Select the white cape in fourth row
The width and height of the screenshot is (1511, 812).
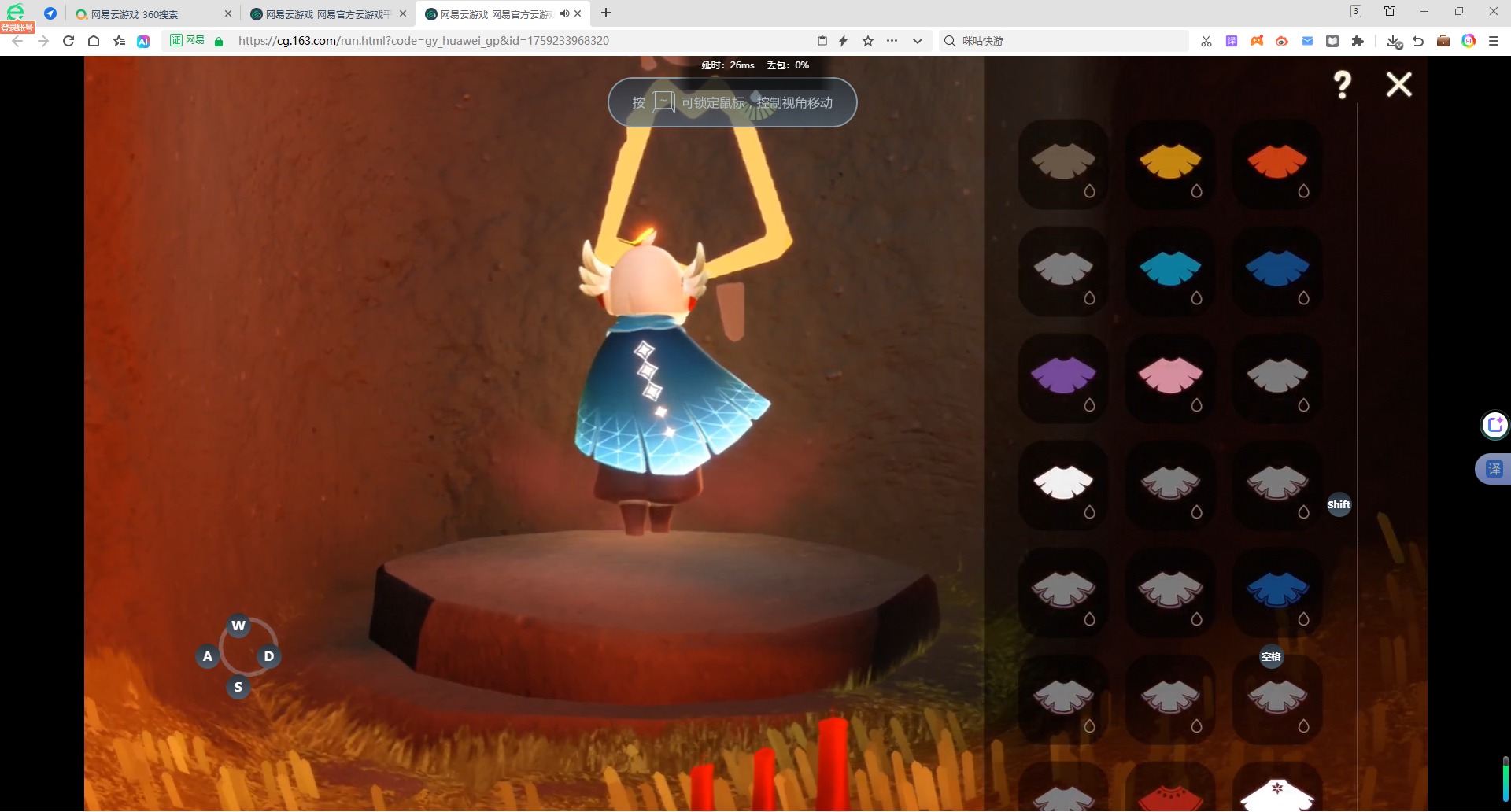[x=1063, y=484]
